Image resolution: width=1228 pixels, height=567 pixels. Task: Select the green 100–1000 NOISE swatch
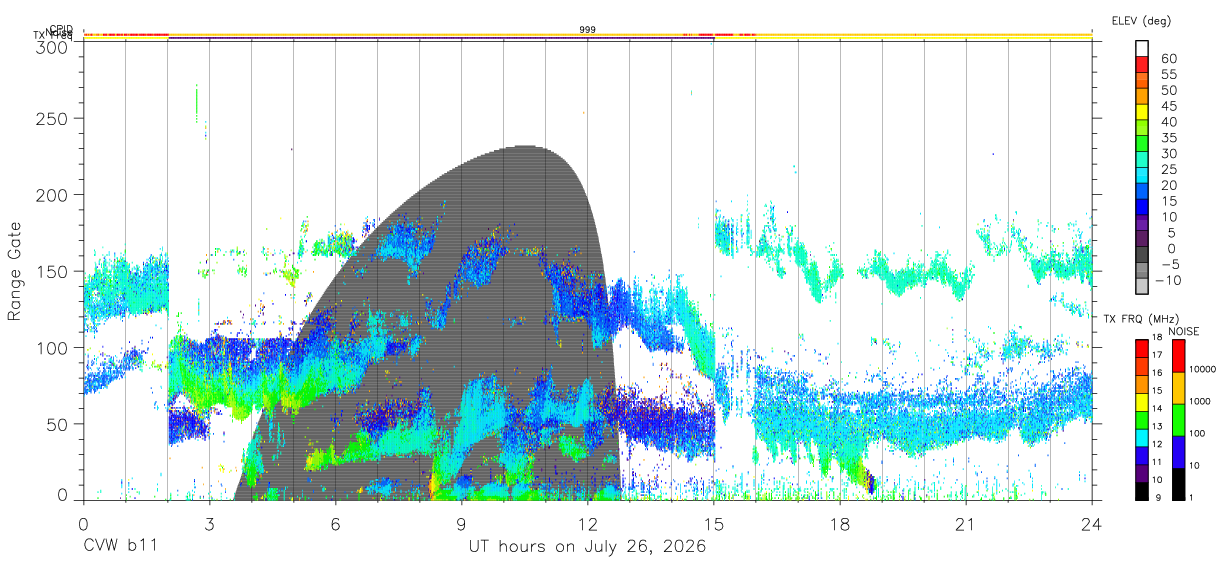(1177, 419)
